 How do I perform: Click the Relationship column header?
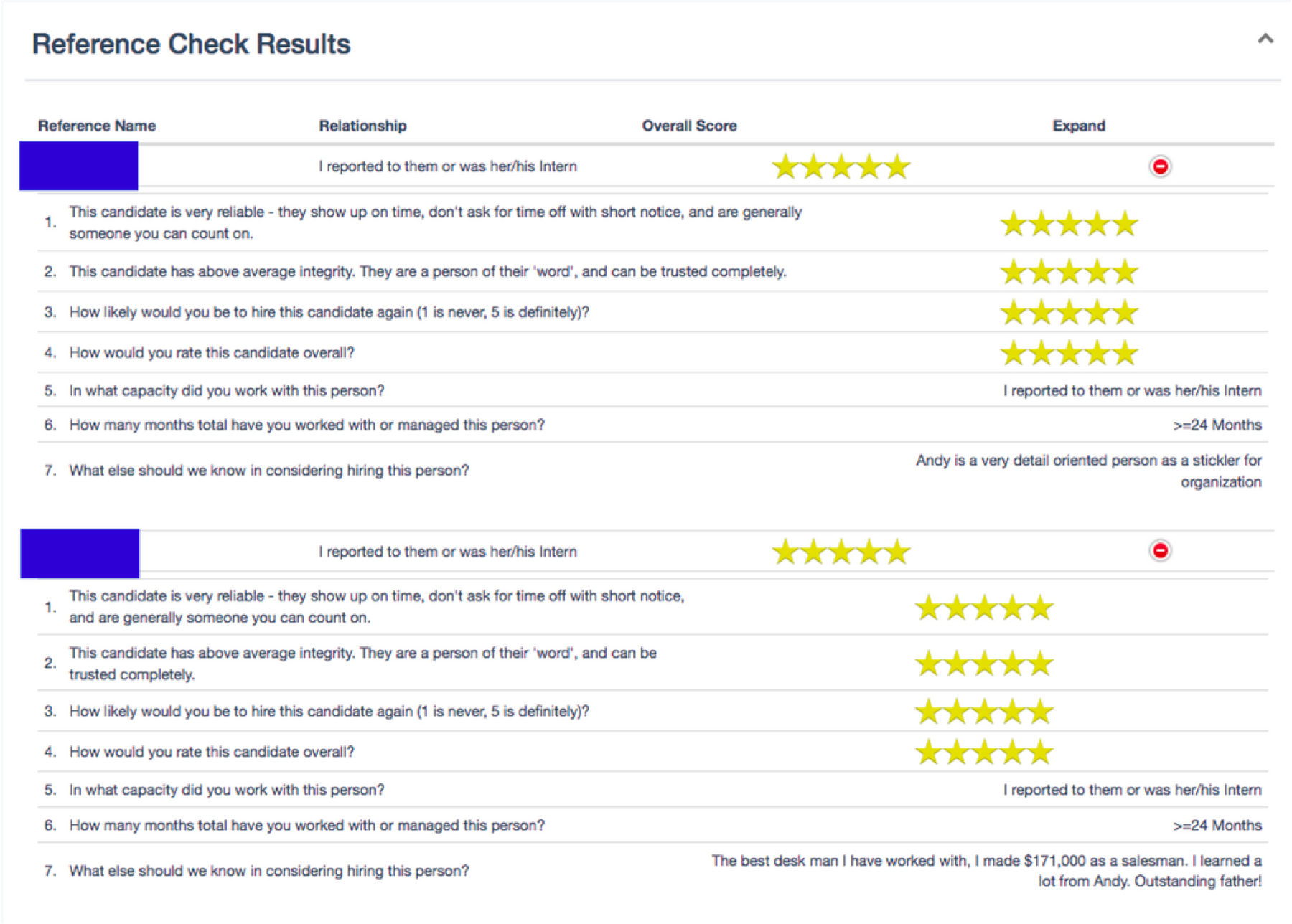pyautogui.click(x=362, y=126)
